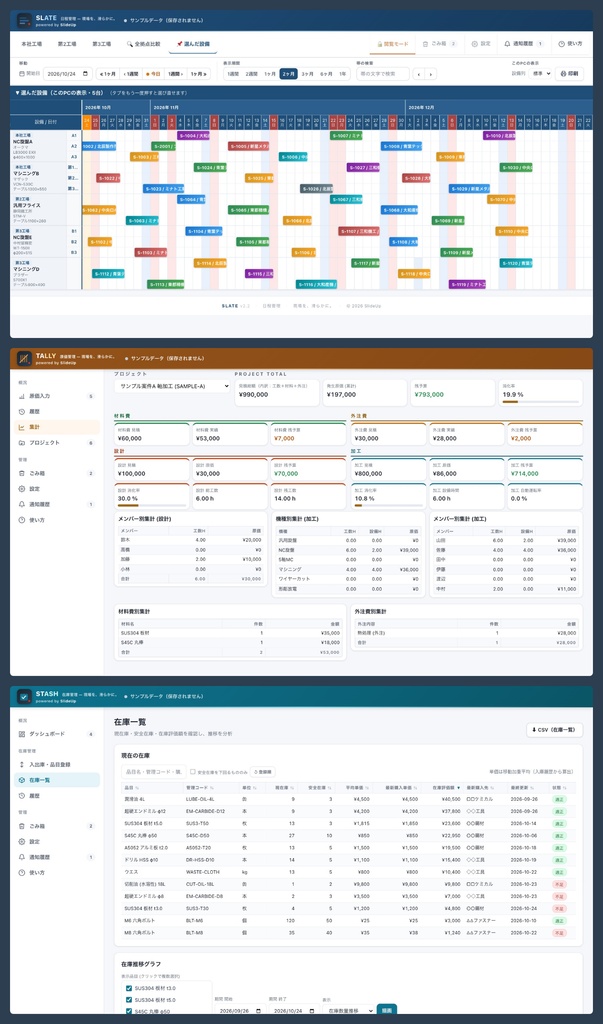The image size is (603, 1024).
Task: Sort by 平均単価 column header
Action: 357,788
